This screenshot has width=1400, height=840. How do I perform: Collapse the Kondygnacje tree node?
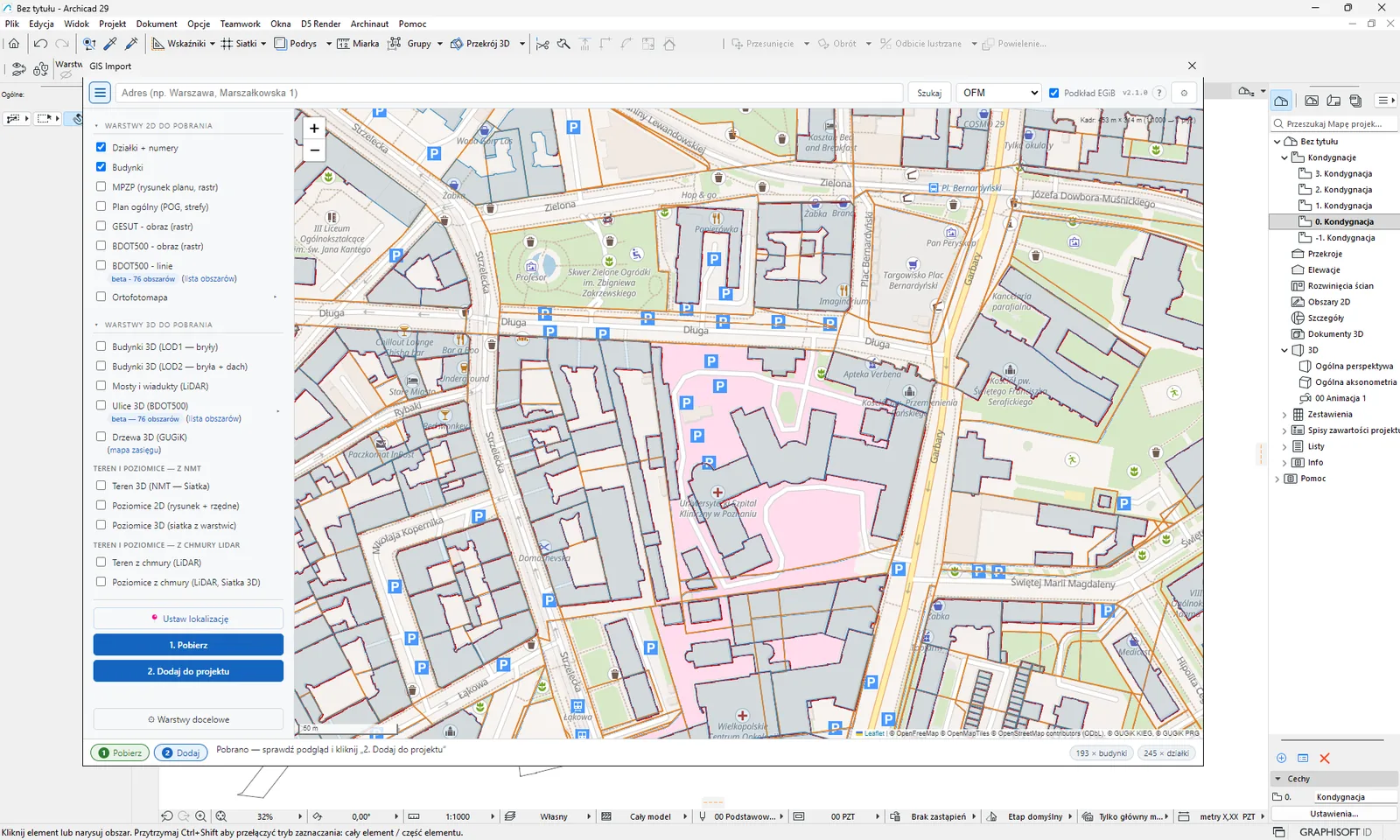click(1284, 157)
